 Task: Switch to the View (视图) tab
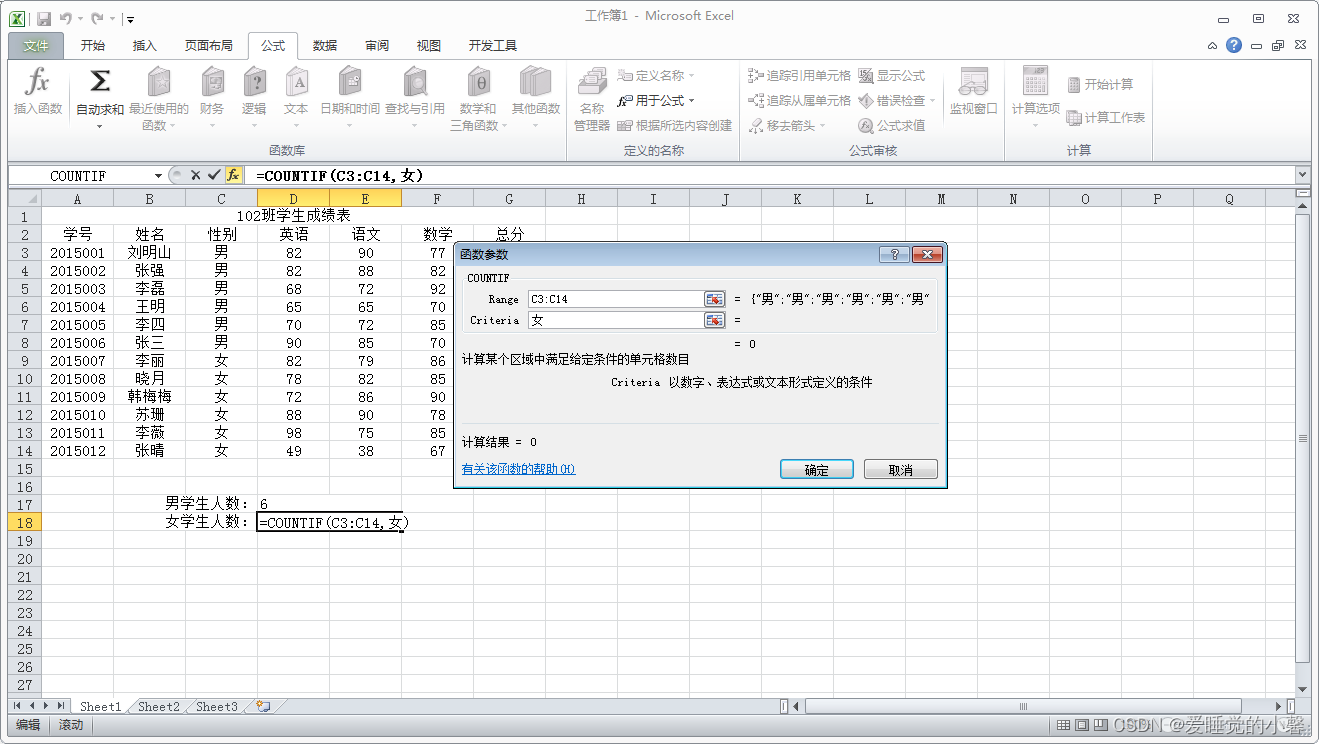click(x=429, y=45)
